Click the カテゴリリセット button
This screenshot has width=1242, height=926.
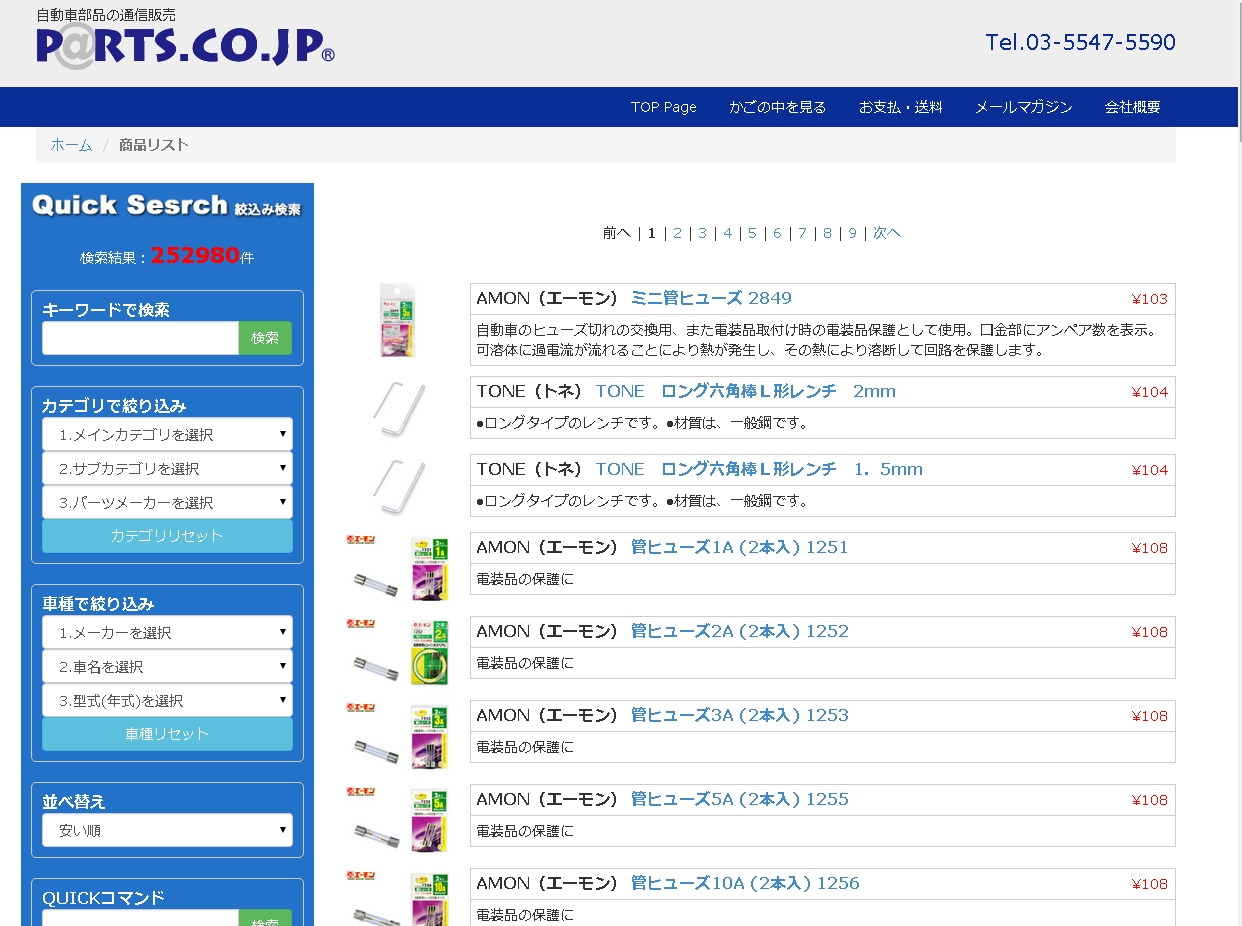(167, 536)
